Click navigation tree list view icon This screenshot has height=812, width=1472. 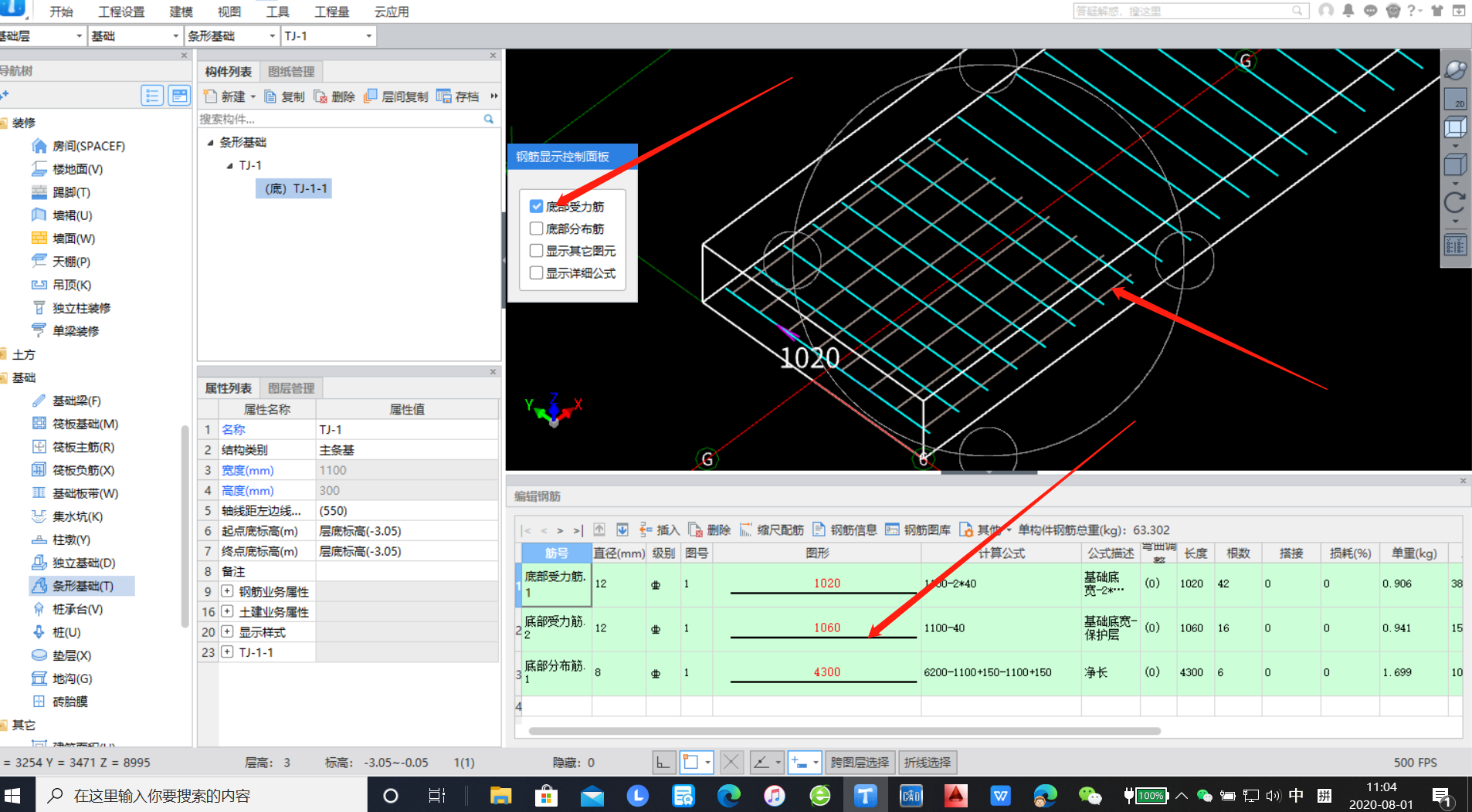[x=152, y=96]
